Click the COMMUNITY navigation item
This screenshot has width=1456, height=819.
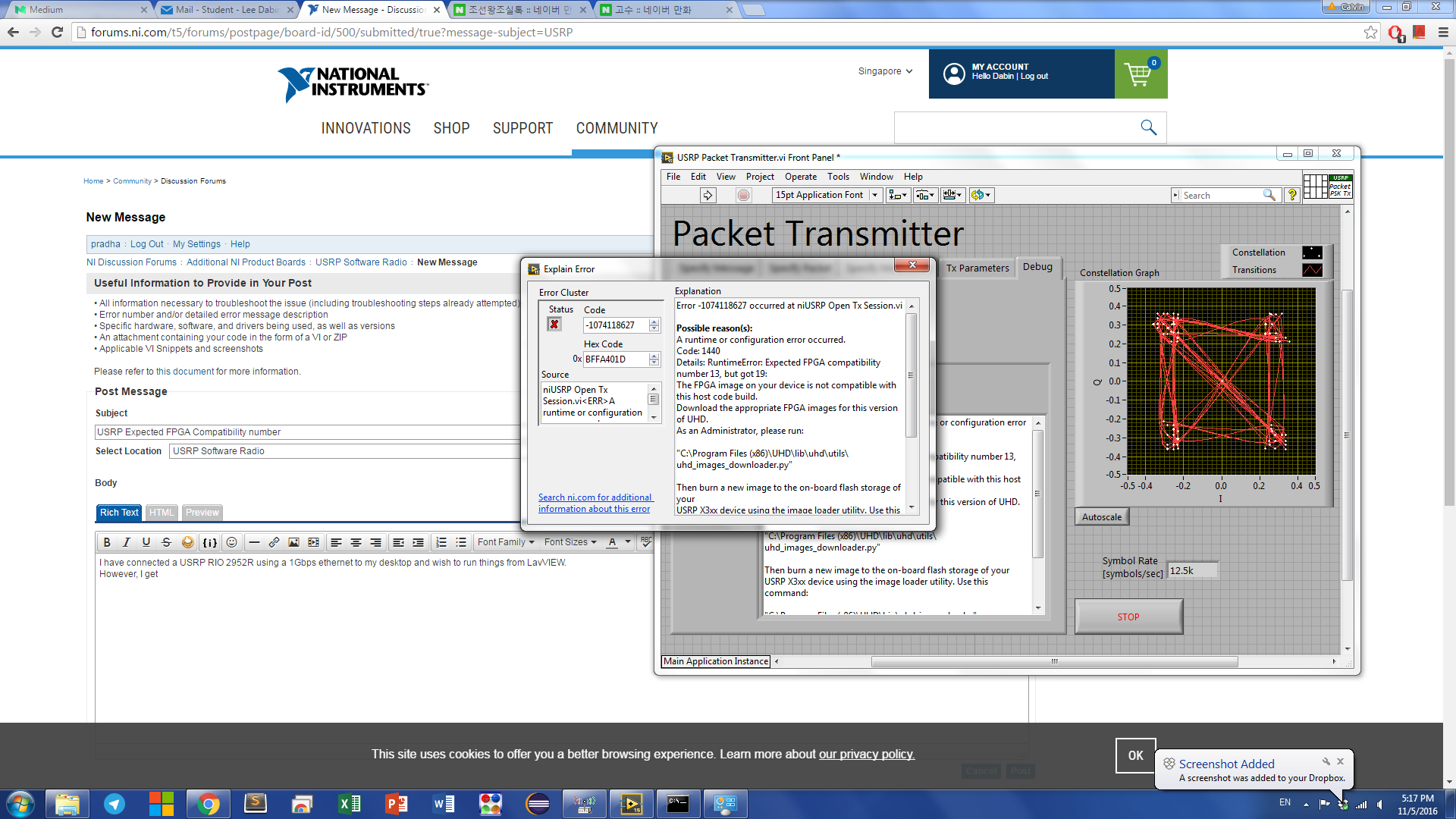[617, 128]
